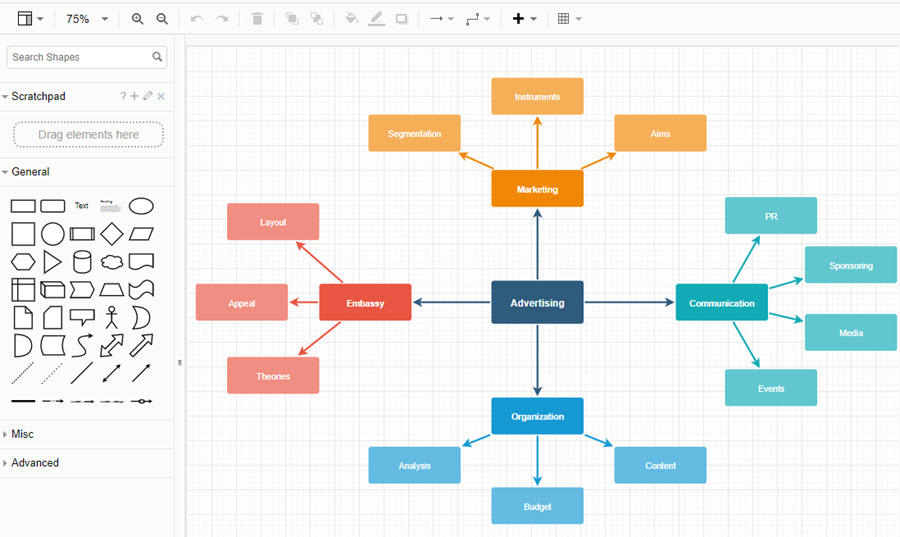Select the Analysis node

coord(414,465)
